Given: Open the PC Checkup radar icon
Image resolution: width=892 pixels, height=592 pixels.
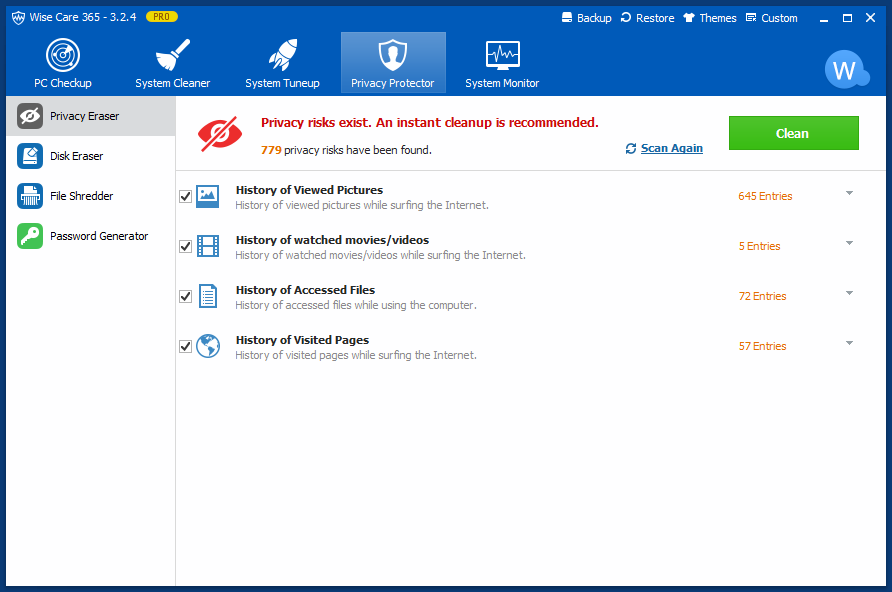Looking at the screenshot, I should [63, 55].
